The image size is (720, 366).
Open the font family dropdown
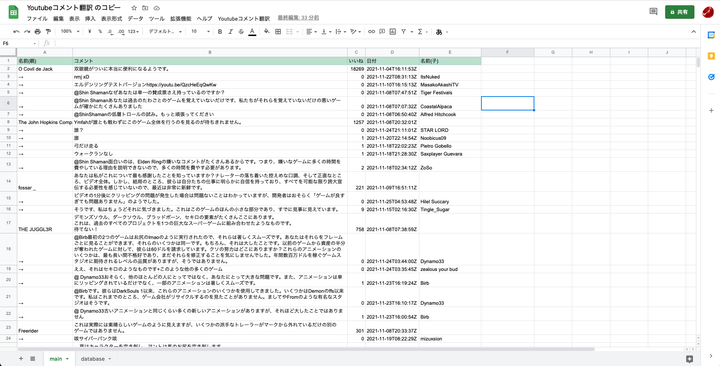pyautogui.click(x=165, y=32)
